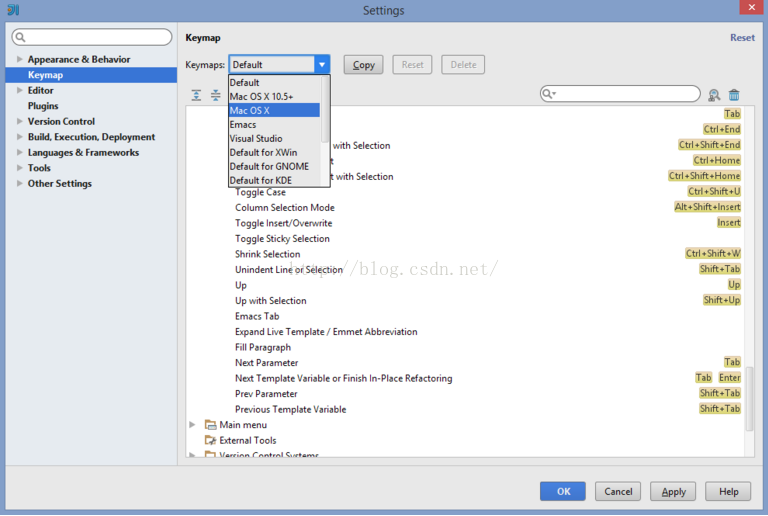Select the External Tools node
This screenshot has width=768, height=516.
247,440
